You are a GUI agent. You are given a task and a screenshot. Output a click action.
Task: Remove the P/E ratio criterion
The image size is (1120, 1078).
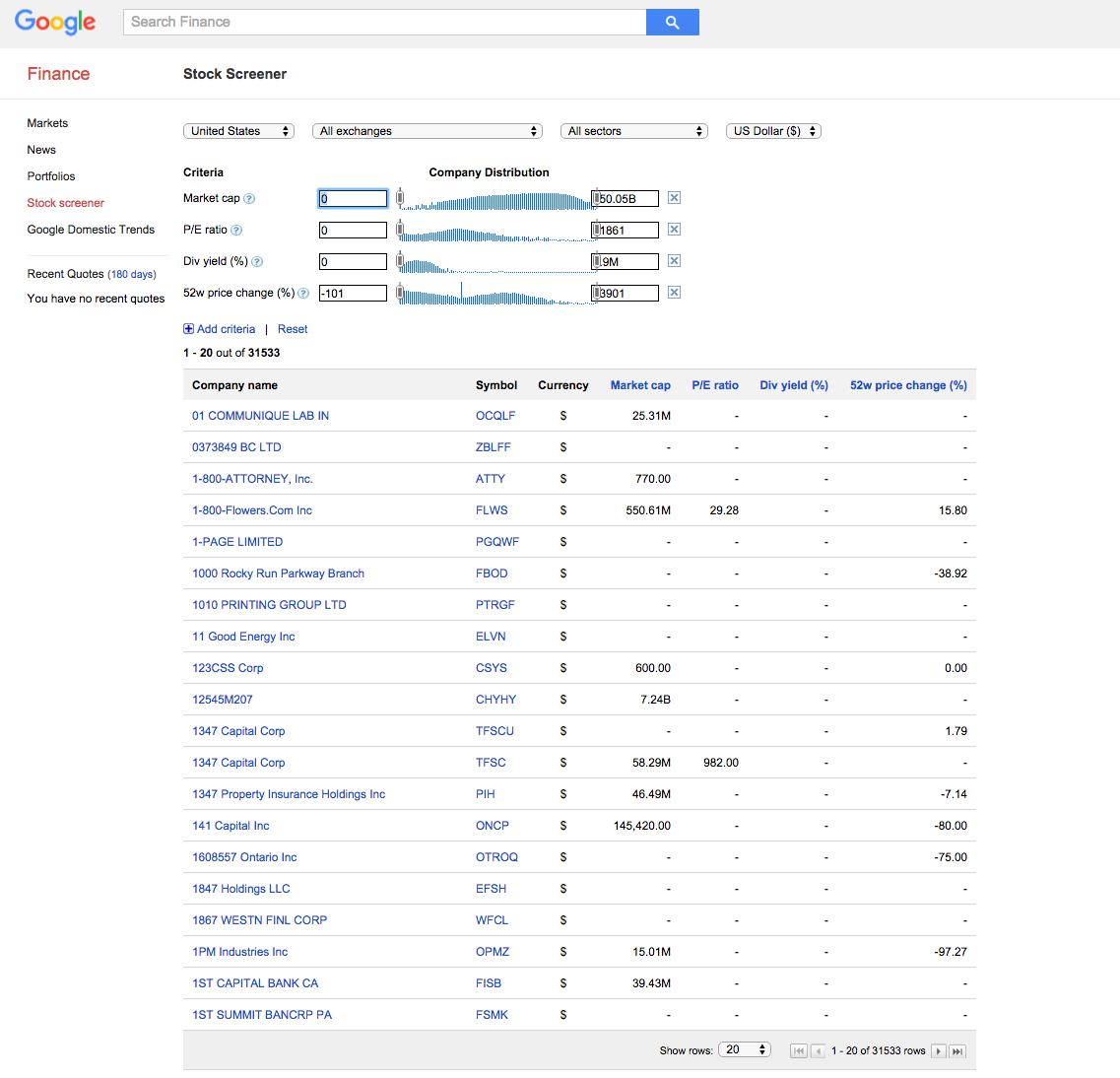point(674,230)
